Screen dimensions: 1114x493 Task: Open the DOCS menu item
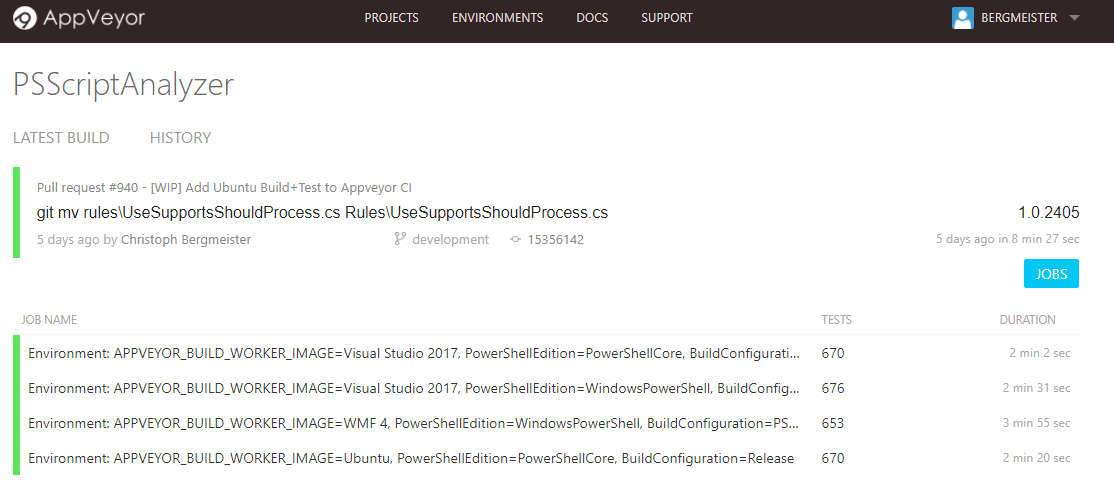592,18
